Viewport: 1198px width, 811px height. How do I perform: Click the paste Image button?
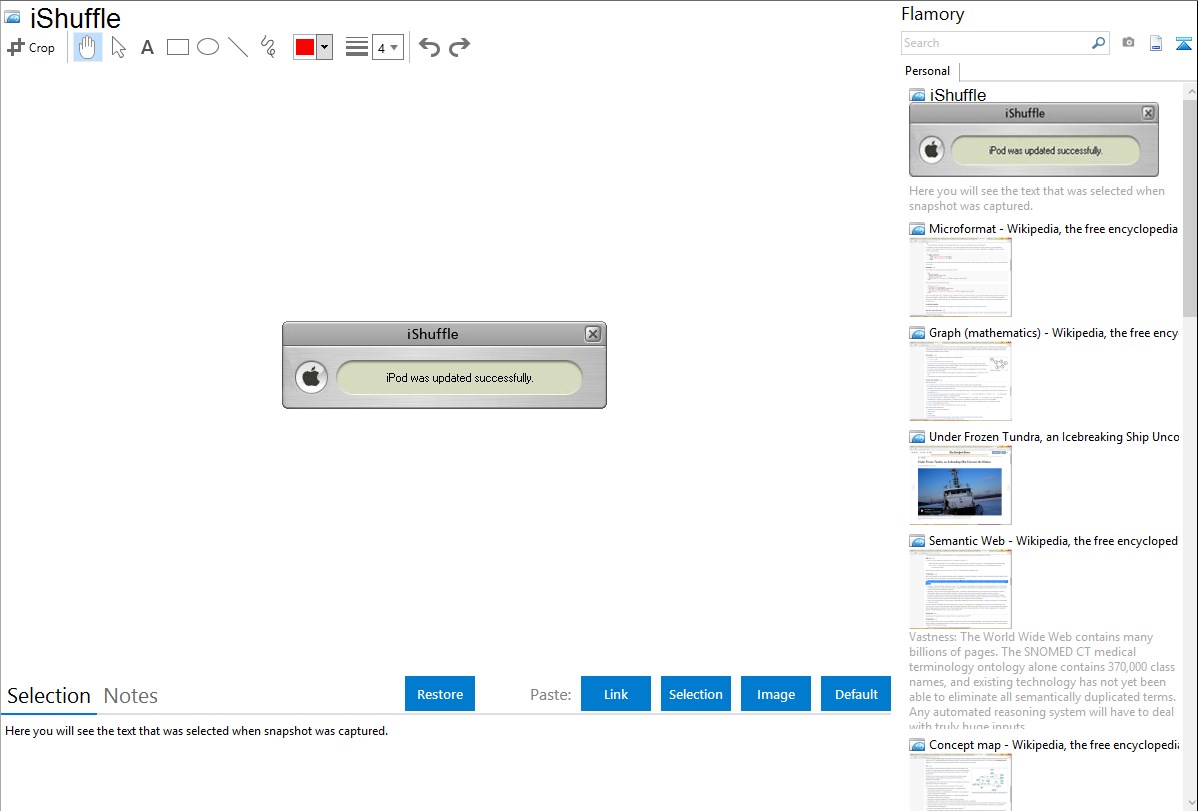pyautogui.click(x=776, y=694)
